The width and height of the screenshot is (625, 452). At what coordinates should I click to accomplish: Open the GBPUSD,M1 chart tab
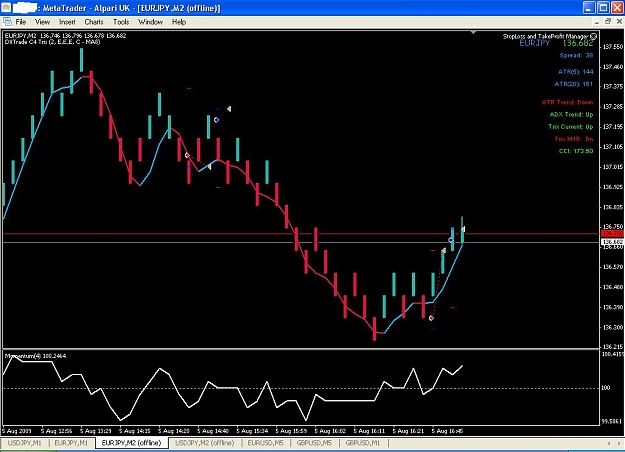(x=363, y=443)
